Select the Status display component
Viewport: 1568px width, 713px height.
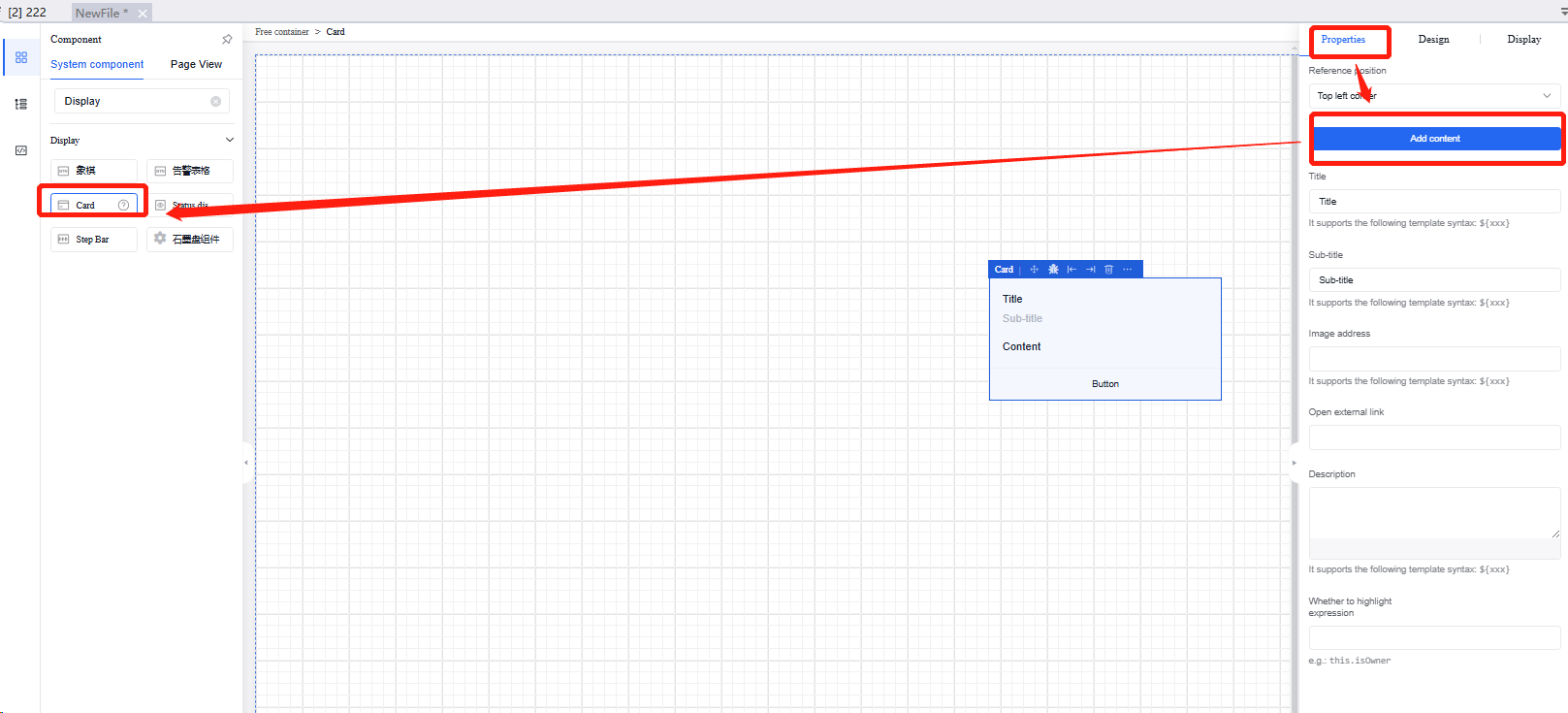[190, 205]
